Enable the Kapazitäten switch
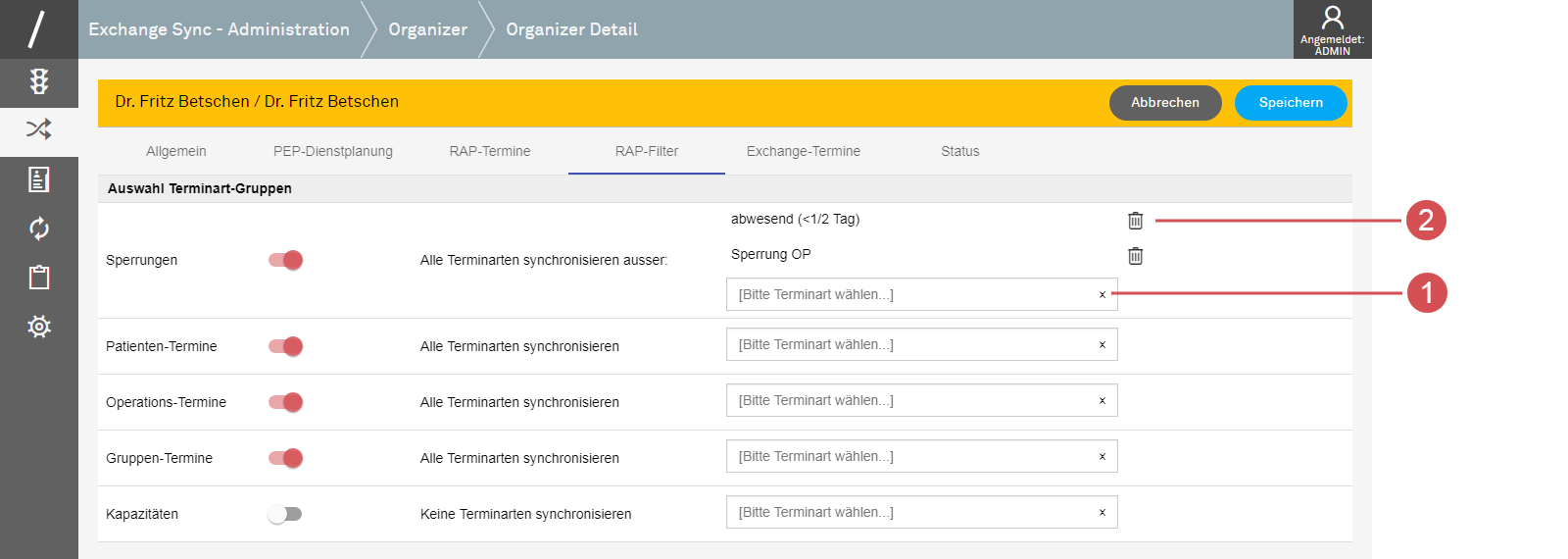Viewport: 1568px width, 559px height. [x=285, y=514]
